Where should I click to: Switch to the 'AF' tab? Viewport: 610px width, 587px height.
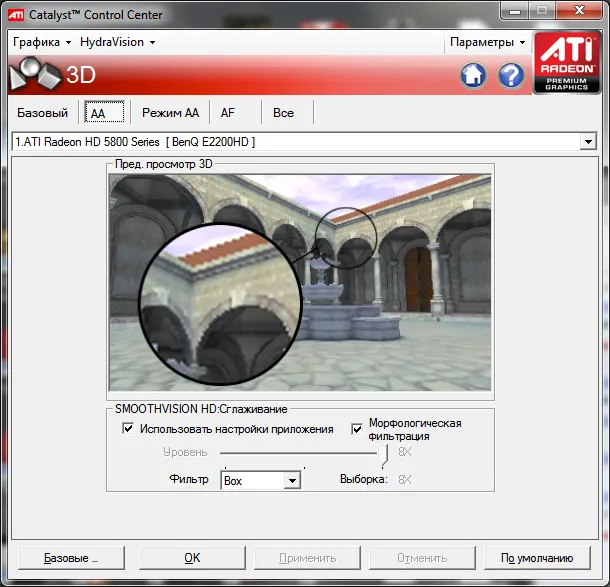(x=227, y=113)
